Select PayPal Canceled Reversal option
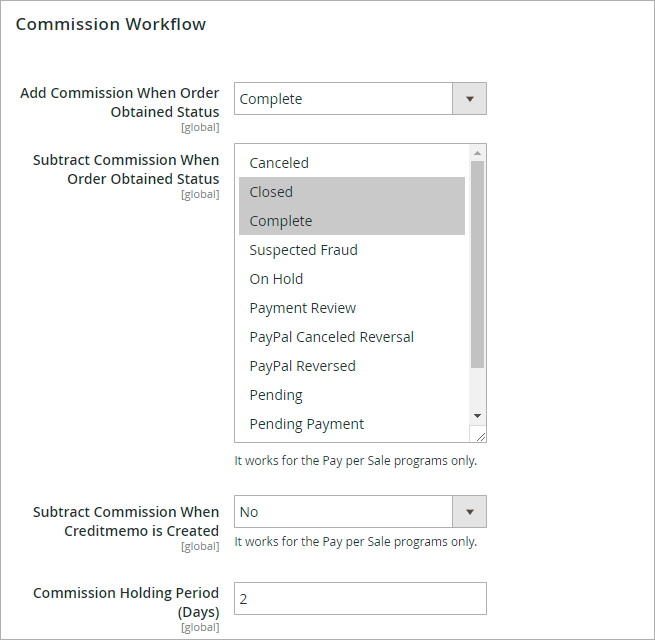The width and height of the screenshot is (655, 640). [331, 337]
